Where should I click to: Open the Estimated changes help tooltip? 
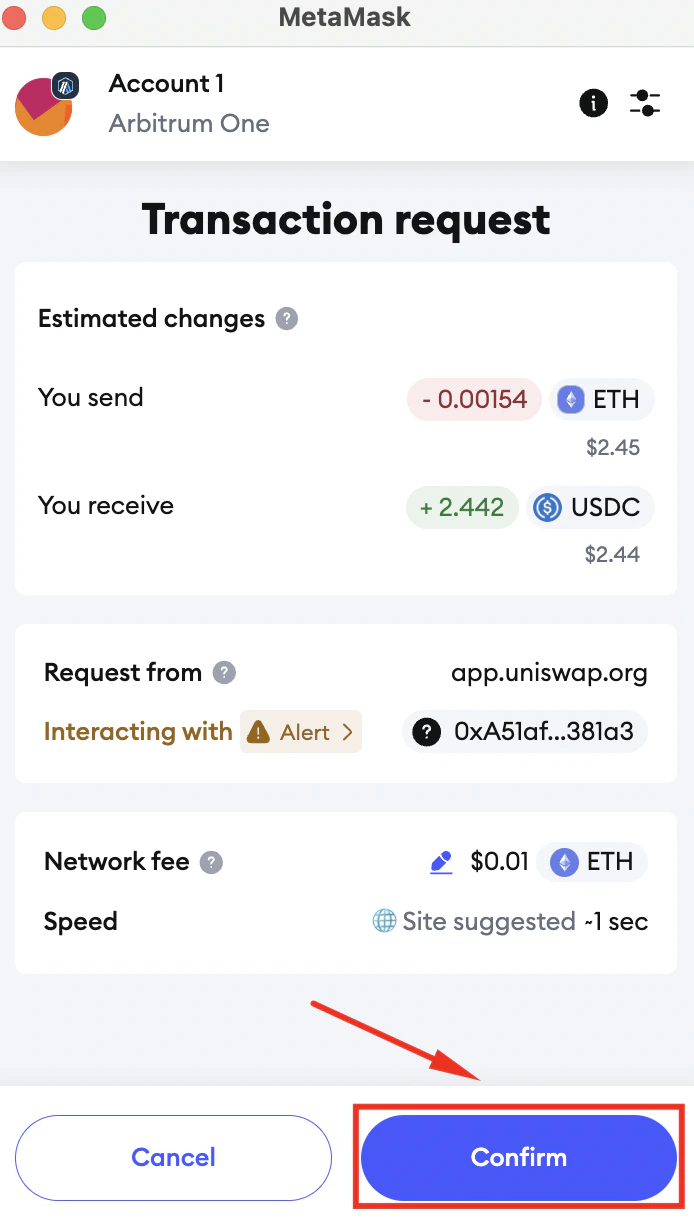(x=288, y=318)
